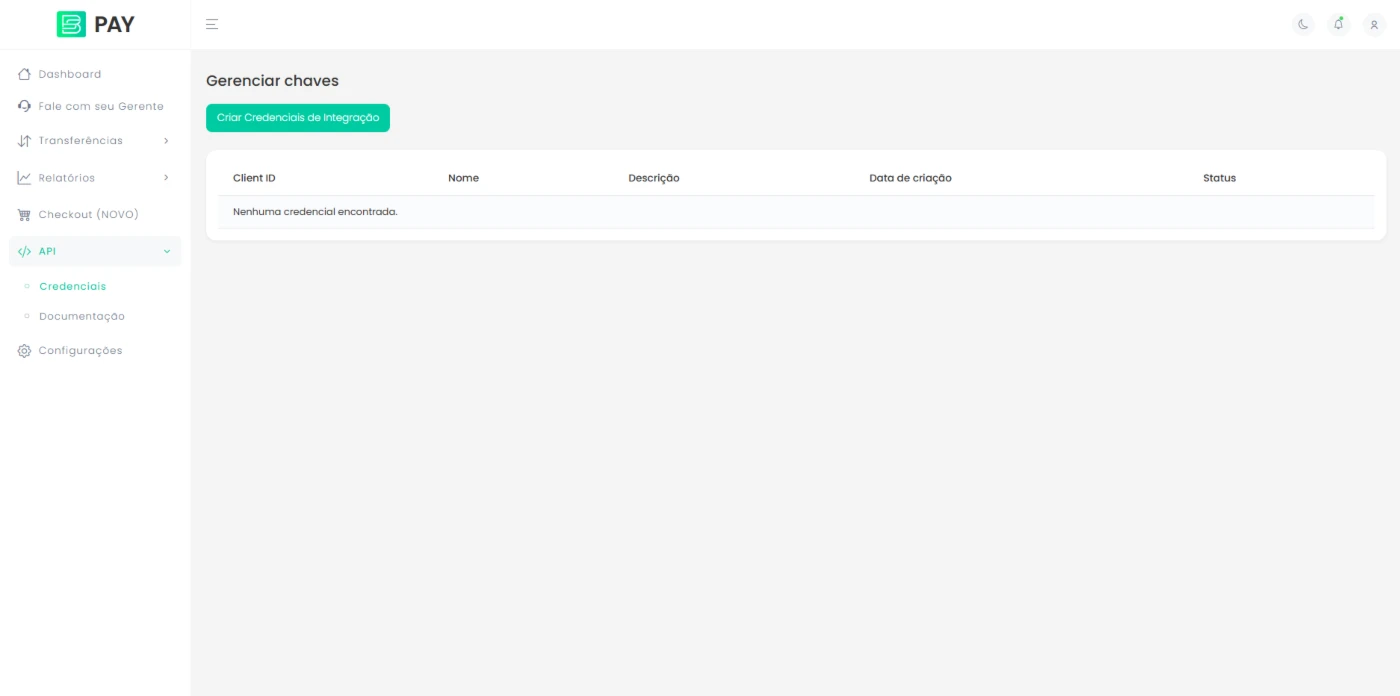1400x696 pixels.
Task: Click the API code brackets icon
Action: tap(25, 251)
